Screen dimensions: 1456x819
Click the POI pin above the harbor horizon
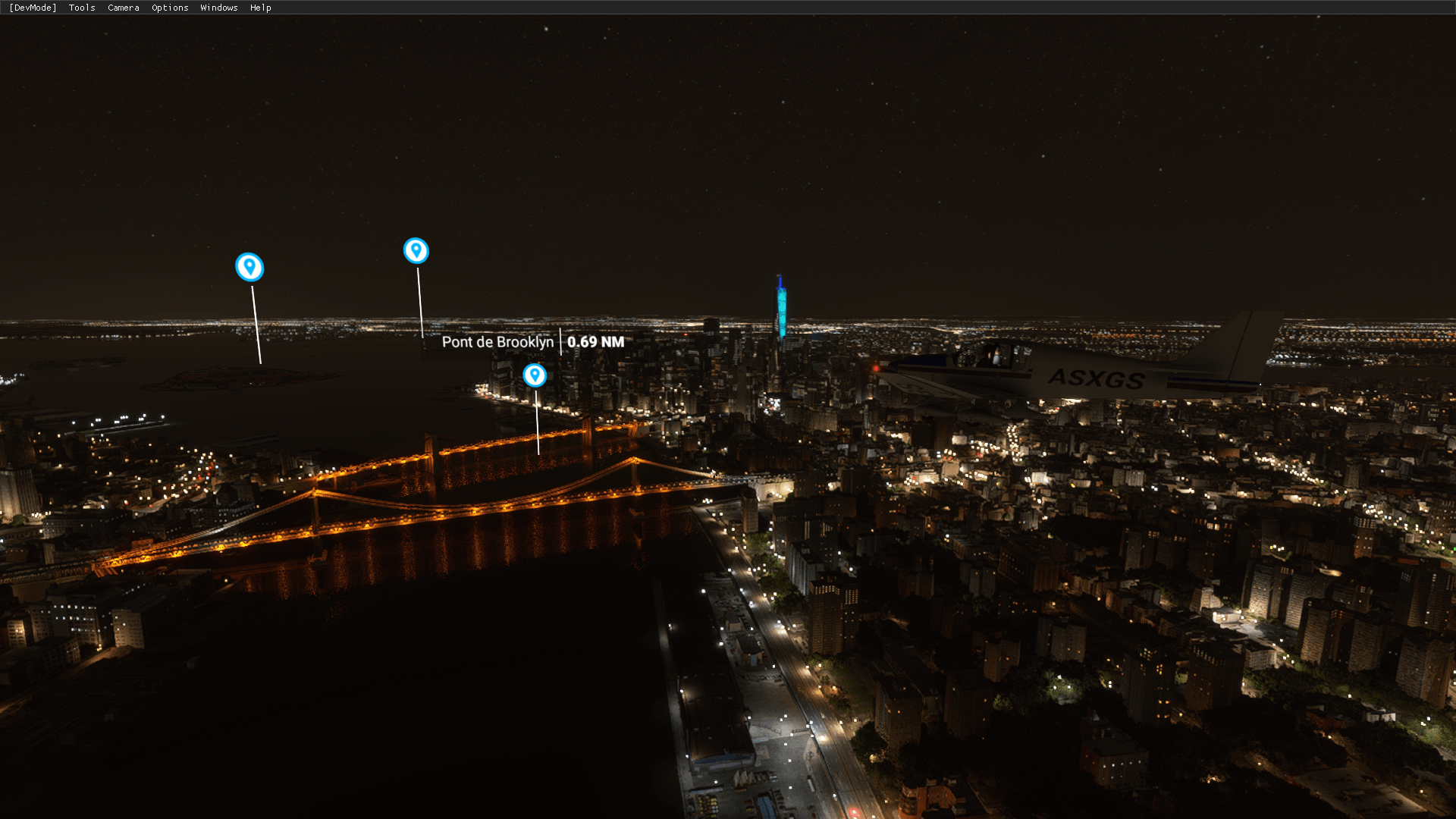coord(416,250)
